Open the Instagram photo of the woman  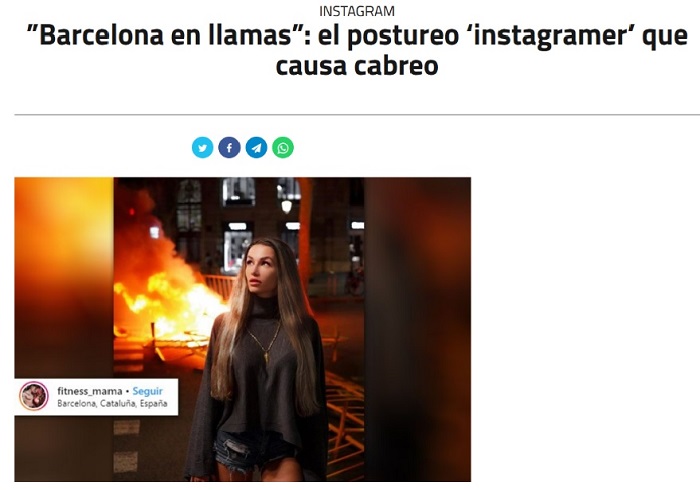pos(239,329)
